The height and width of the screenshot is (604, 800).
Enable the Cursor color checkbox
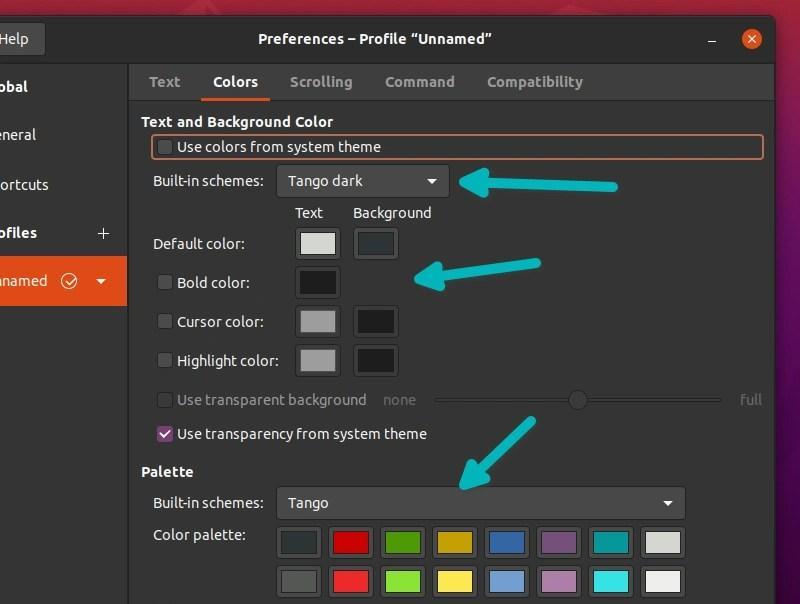165,321
